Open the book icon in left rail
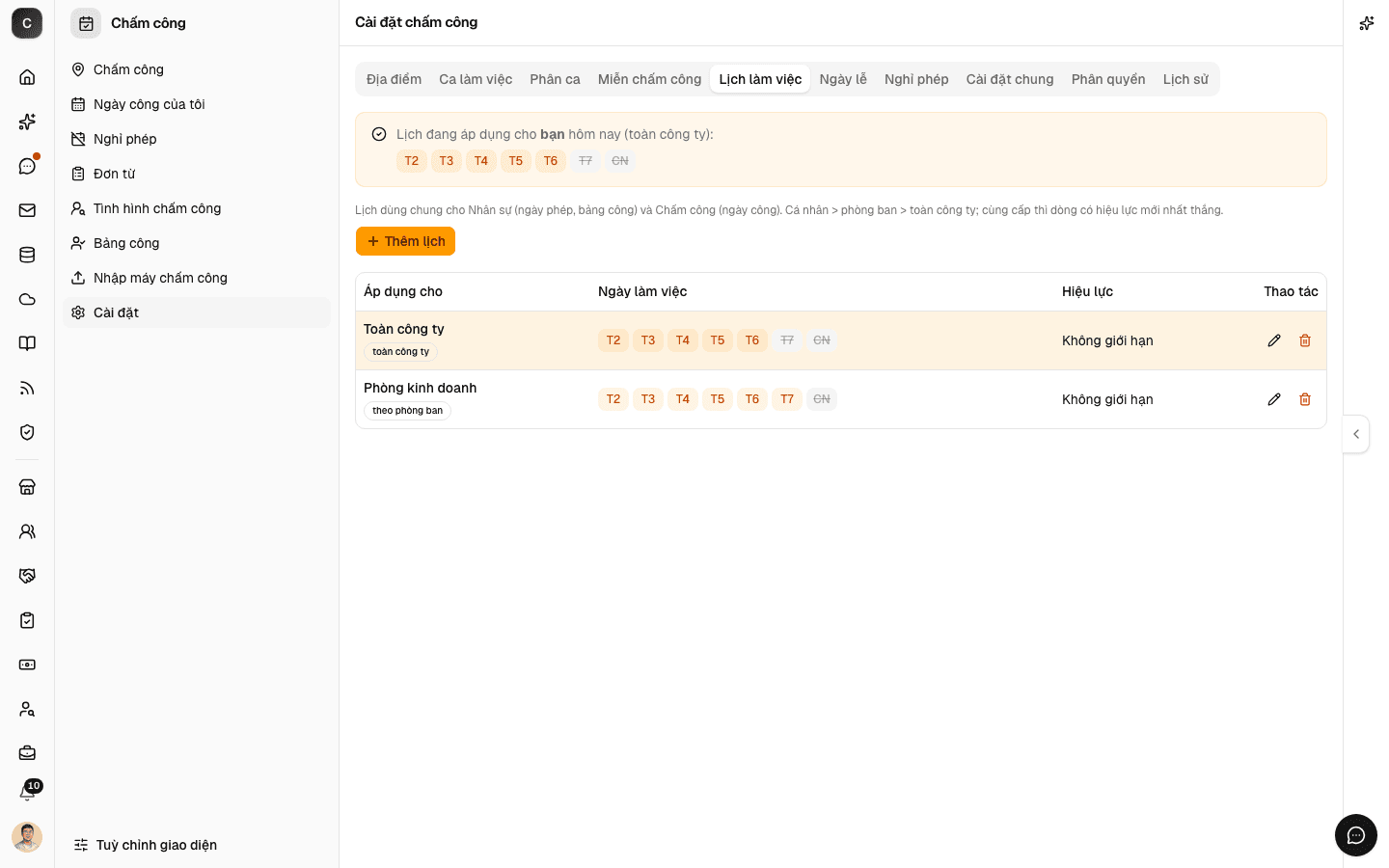Viewport: 1389px width, 868px height. (27, 343)
